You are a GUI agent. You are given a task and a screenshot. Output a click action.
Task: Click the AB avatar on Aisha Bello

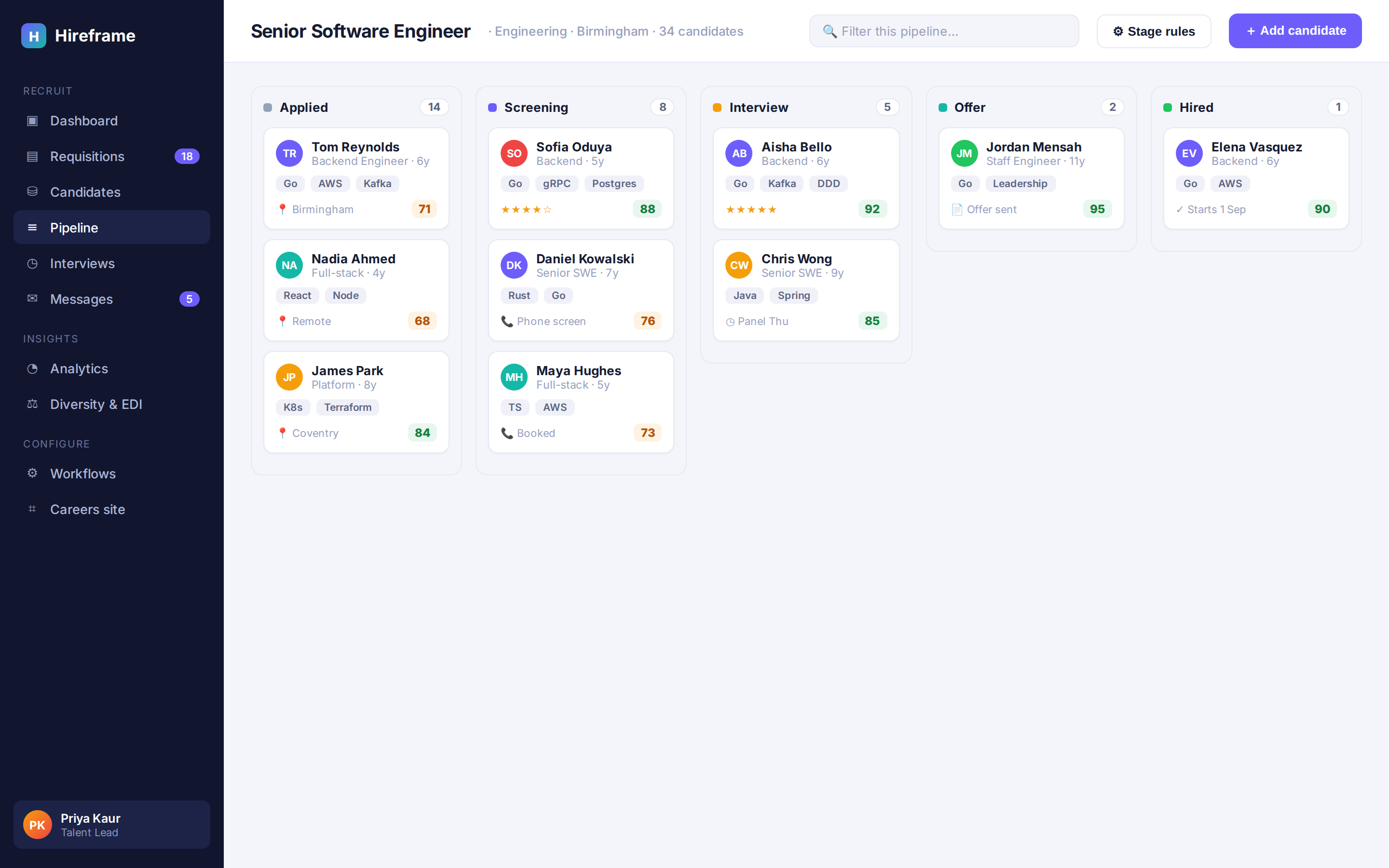(x=739, y=153)
